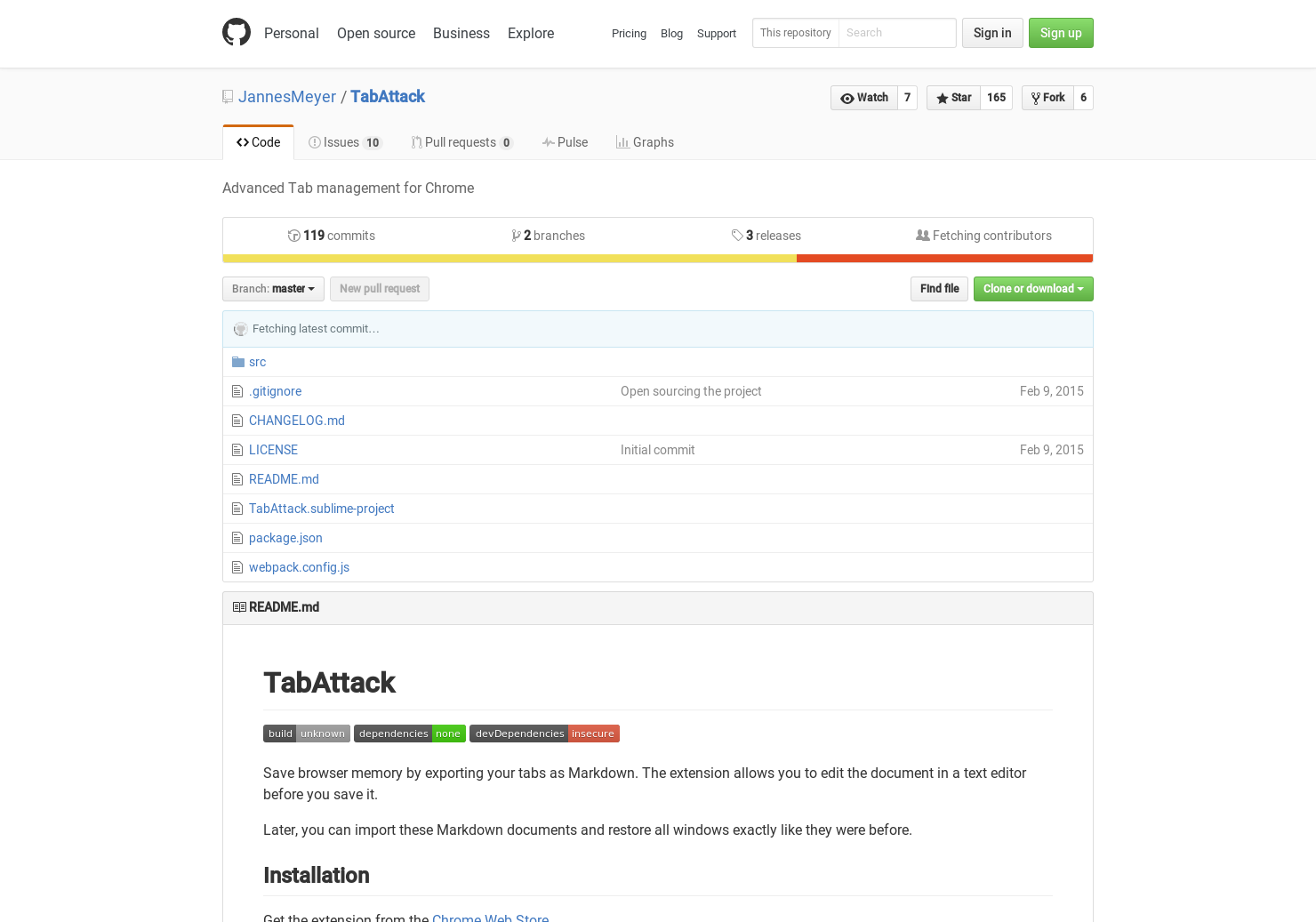Sign up for a GitHub account

[x=1061, y=33]
